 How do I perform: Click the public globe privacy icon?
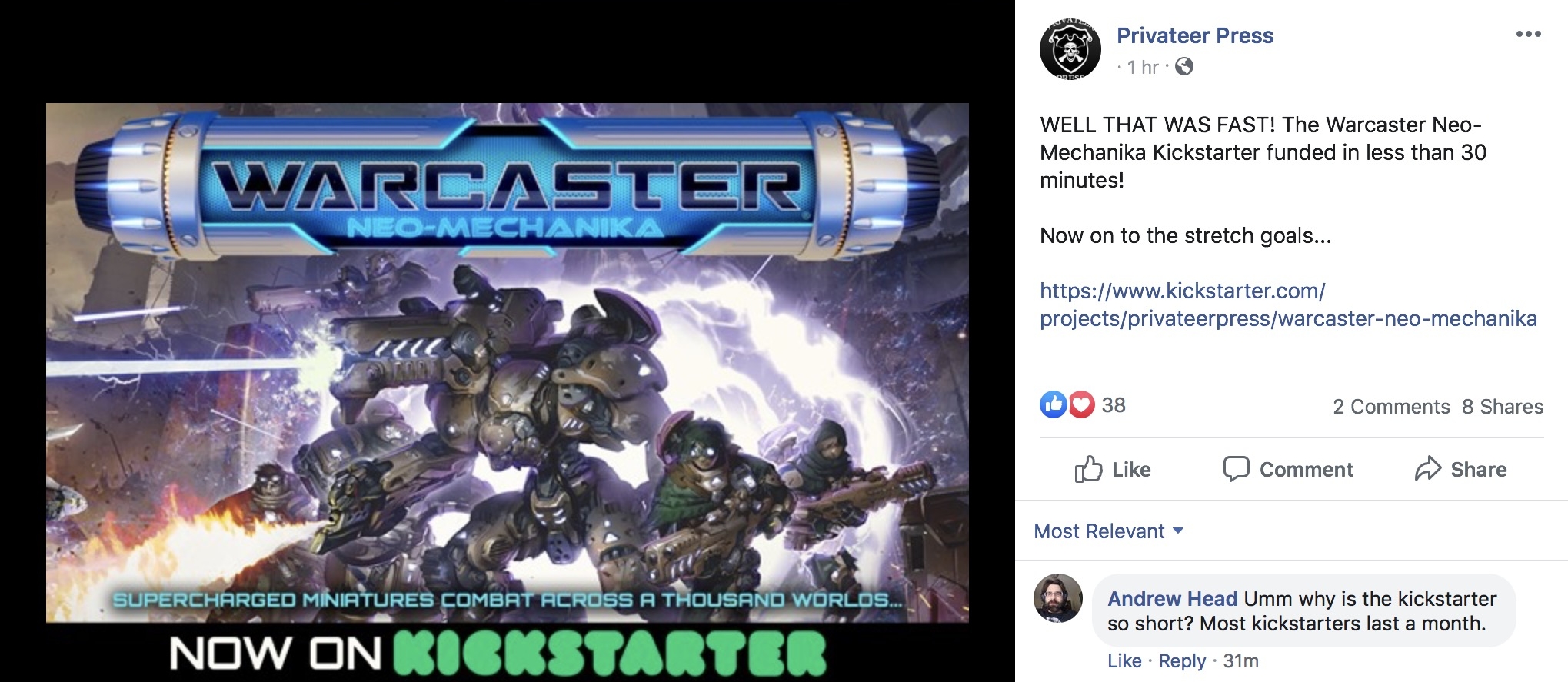click(1184, 67)
